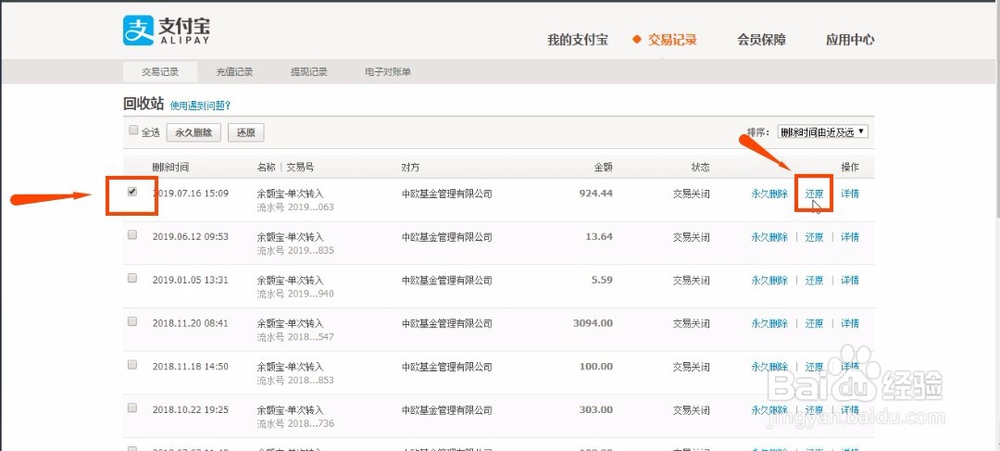Uncheck the 2019.07.16 15:09 row checkbox
1000x451 pixels.
133,191
